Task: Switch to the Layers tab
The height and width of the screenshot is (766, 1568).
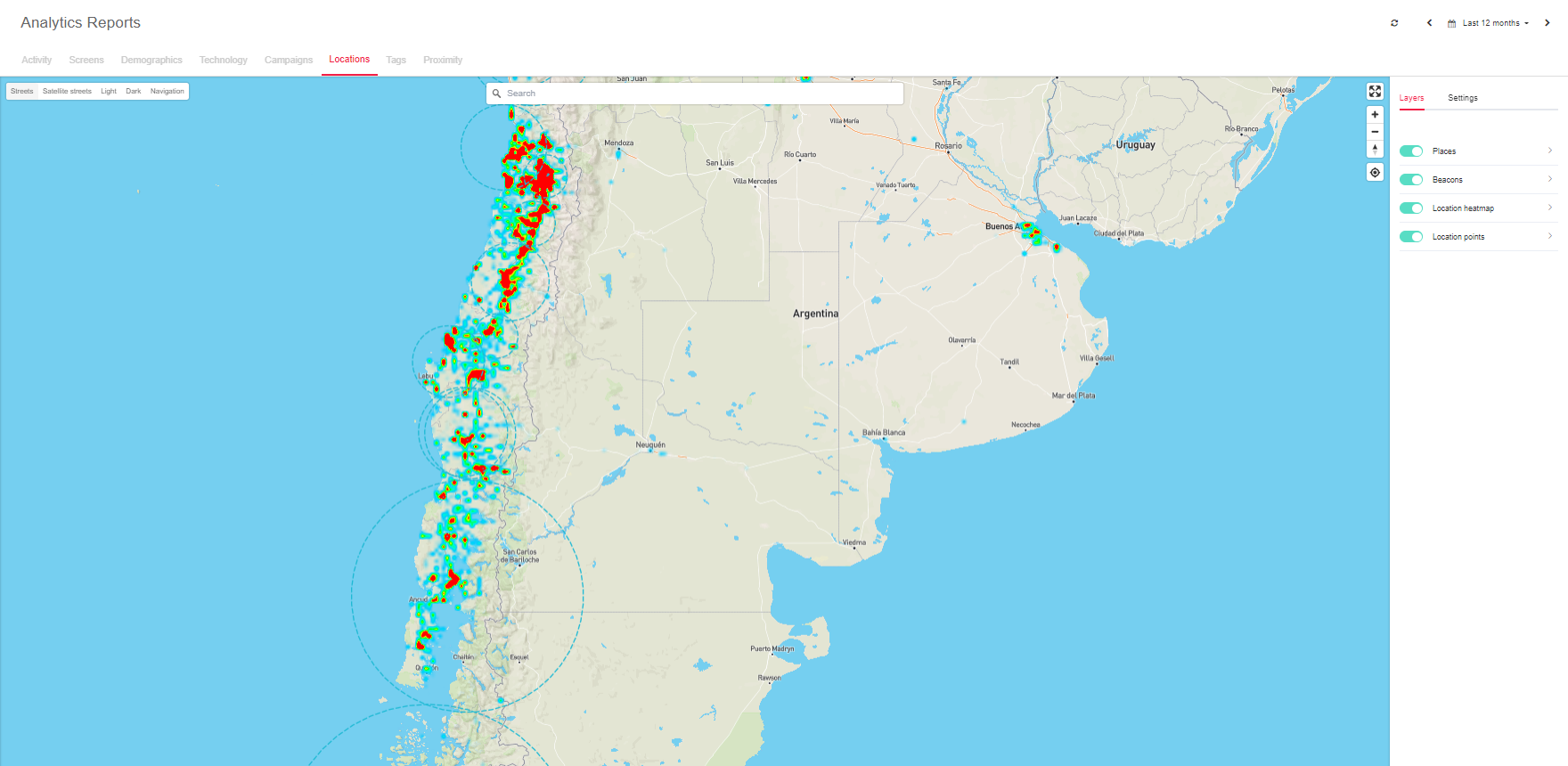Action: [1411, 98]
